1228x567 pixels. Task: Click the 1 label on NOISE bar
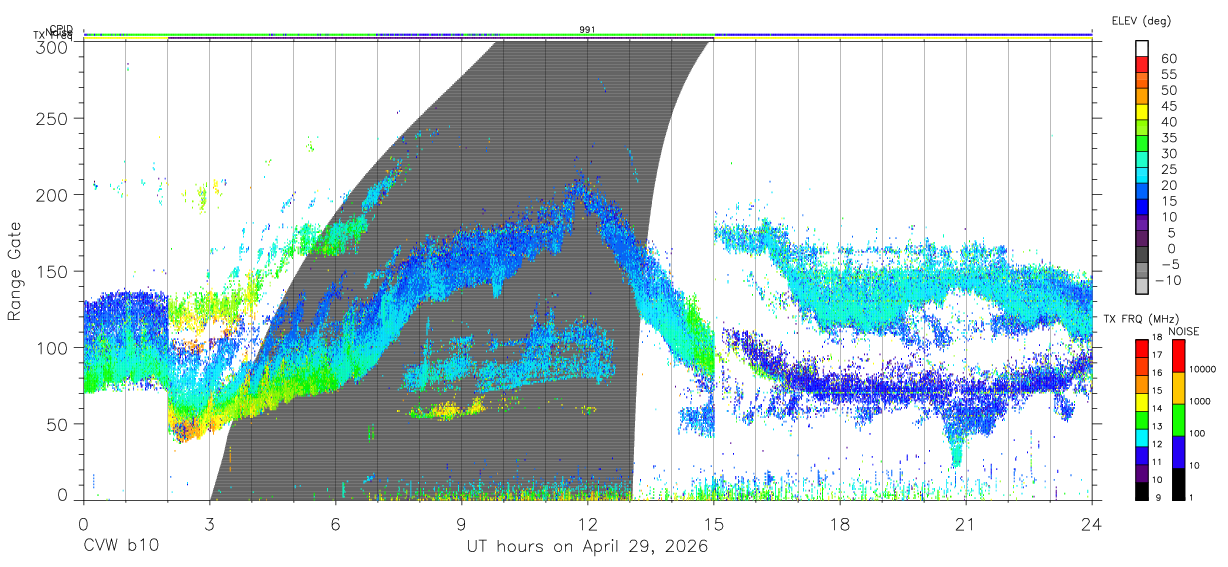(1193, 498)
